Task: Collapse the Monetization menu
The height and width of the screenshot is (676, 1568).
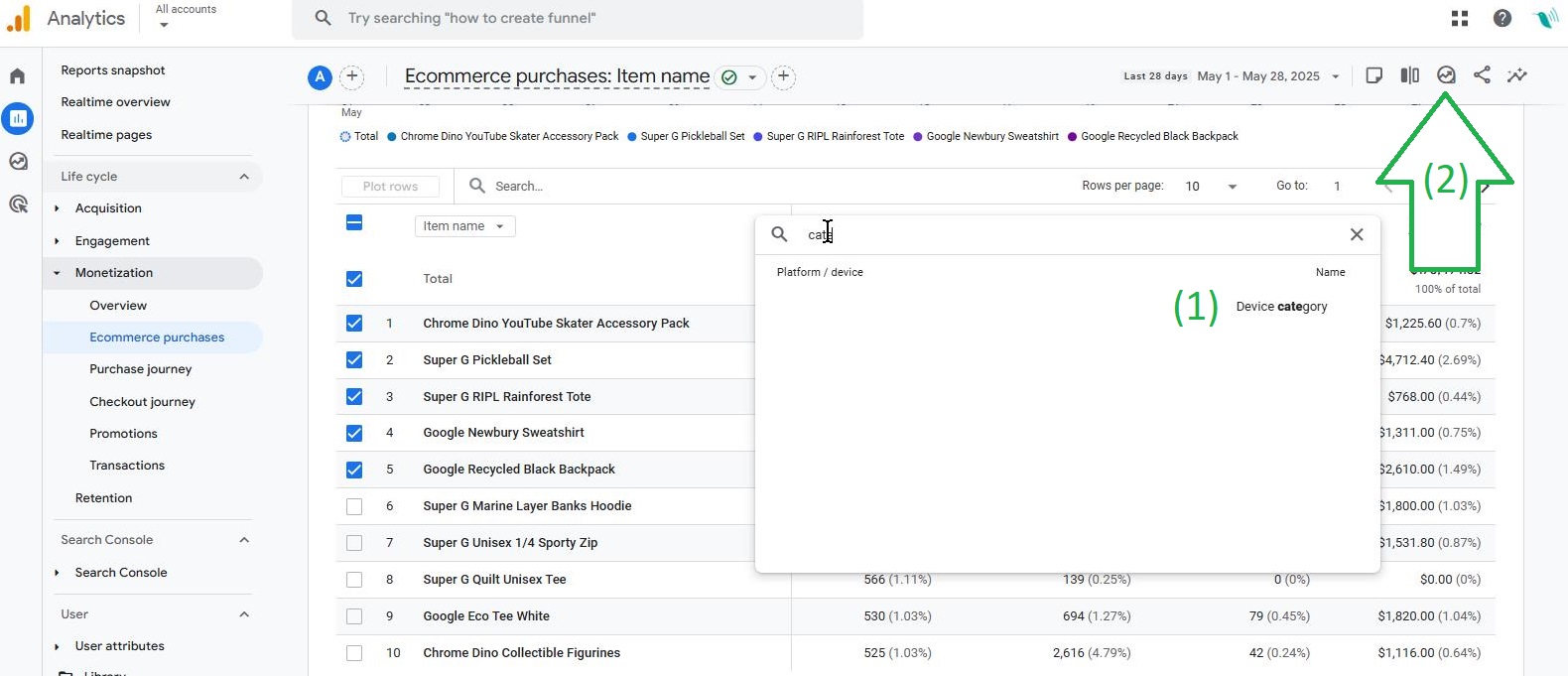Action: point(57,273)
